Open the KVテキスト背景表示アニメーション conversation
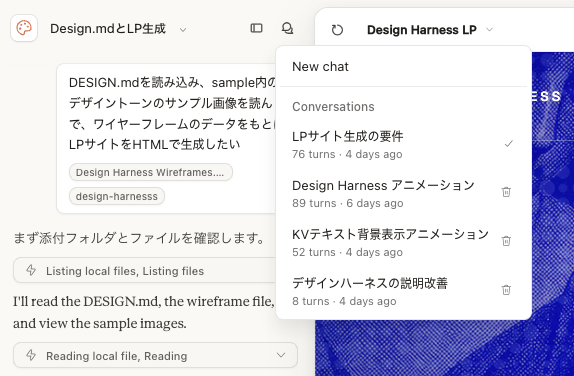 [403, 243]
